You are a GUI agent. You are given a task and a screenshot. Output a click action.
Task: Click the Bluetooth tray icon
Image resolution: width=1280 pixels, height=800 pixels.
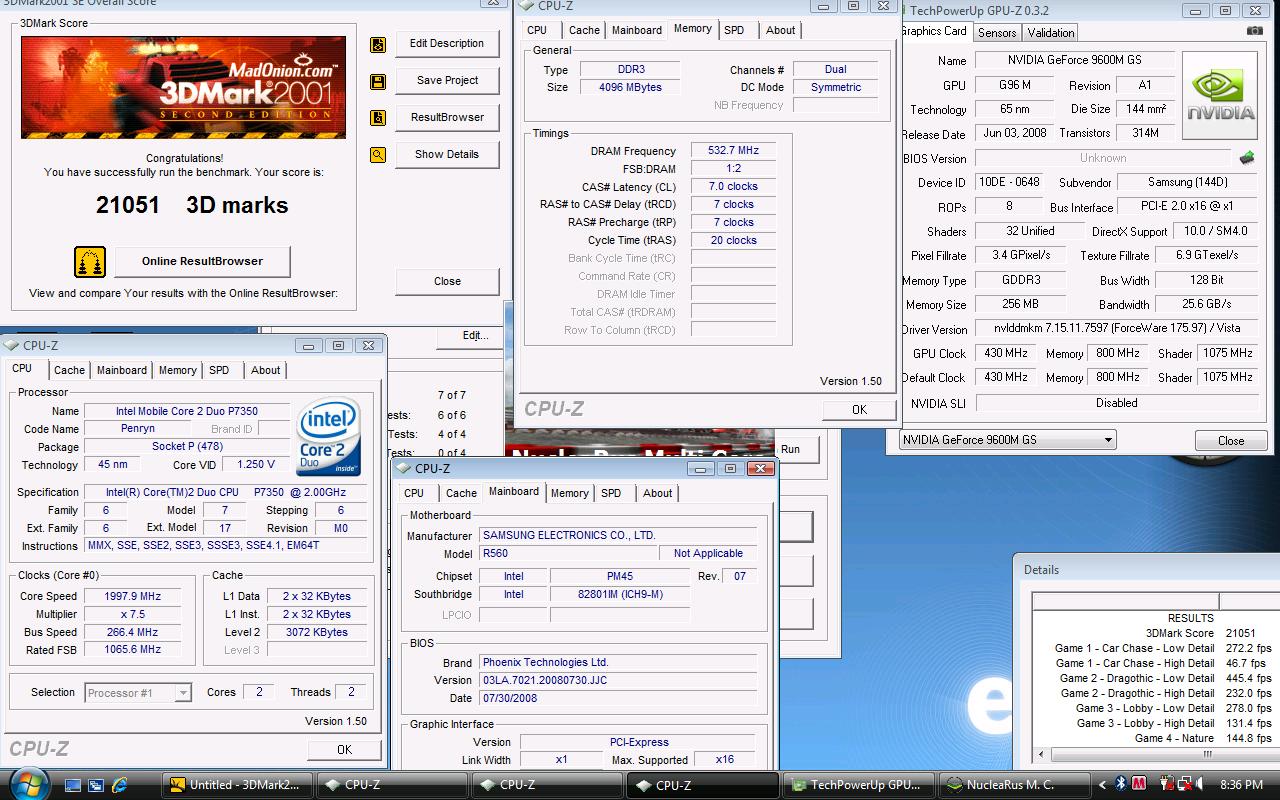point(1121,785)
